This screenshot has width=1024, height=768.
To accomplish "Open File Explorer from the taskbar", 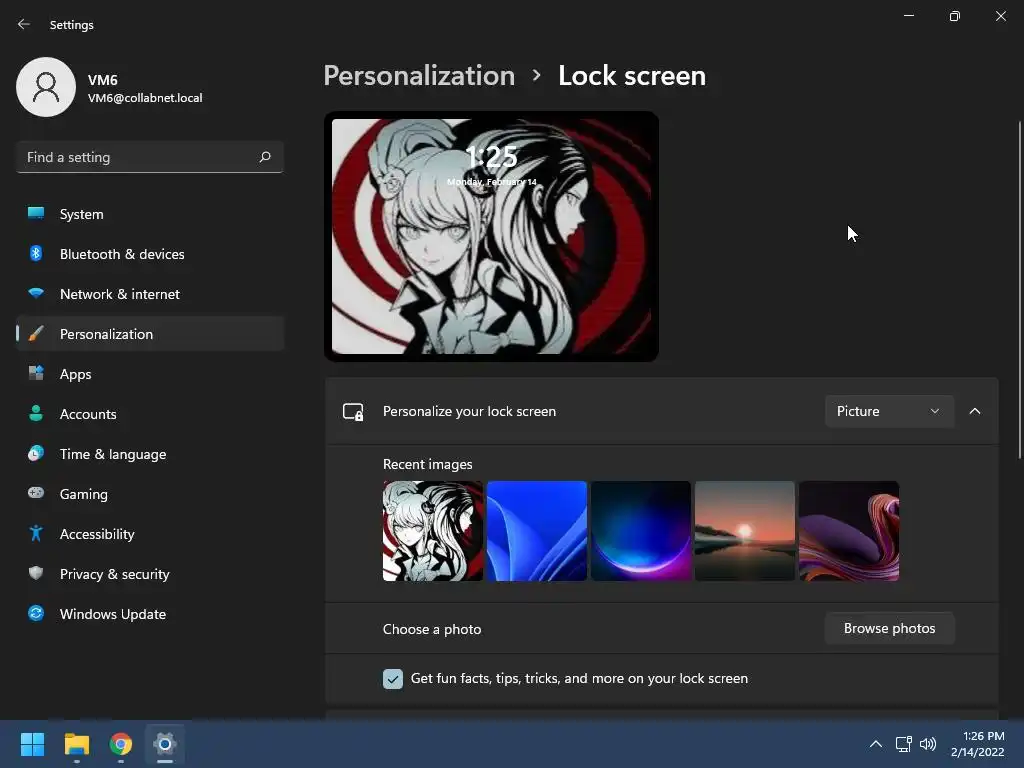I will (x=76, y=744).
